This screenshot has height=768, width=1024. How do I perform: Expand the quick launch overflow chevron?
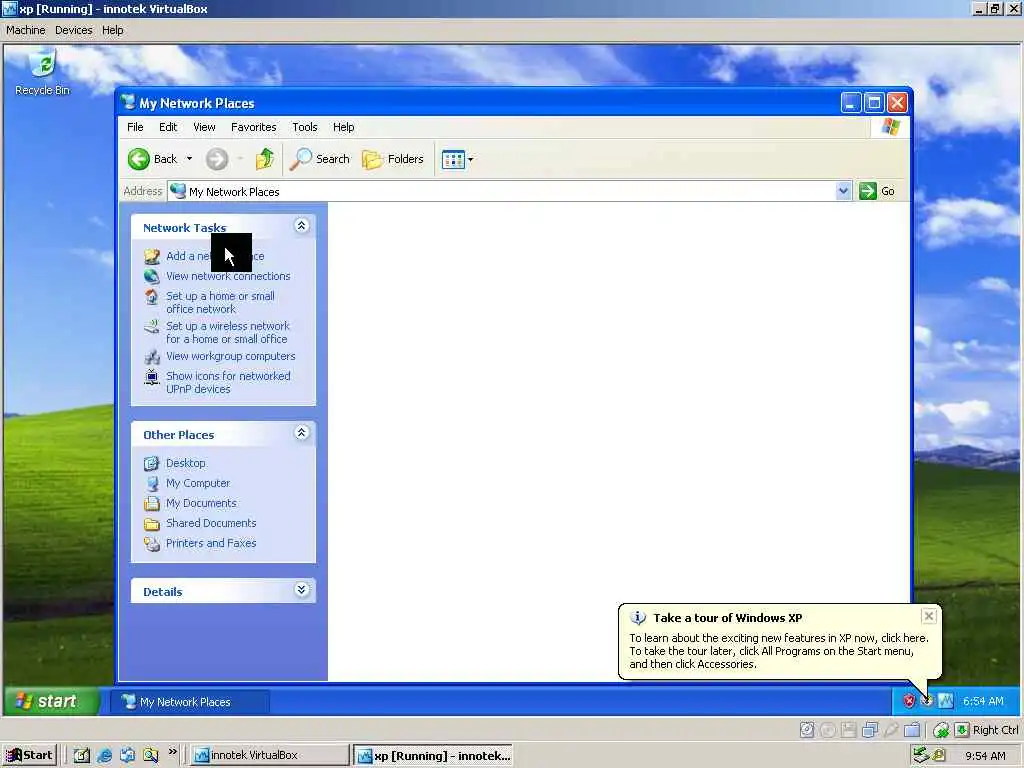[x=172, y=752]
